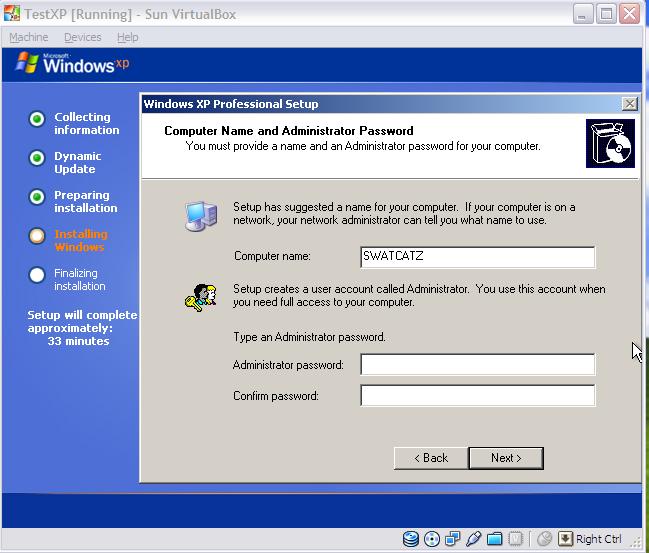Click 'Computer Name and Administrator Password' heading

pos(288,131)
